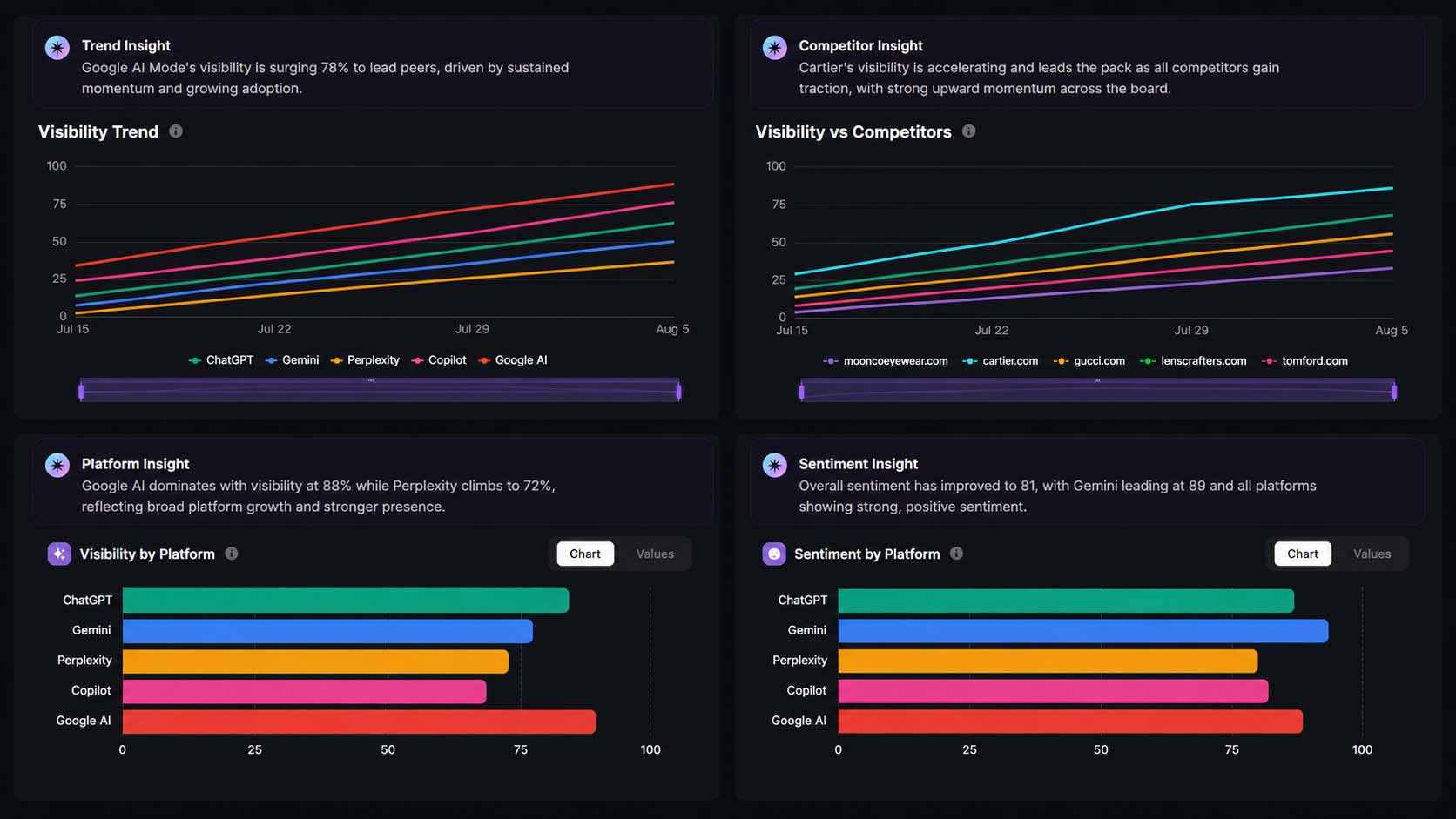Toggle the Google AI series in Visibility Trend legend

tap(513, 360)
